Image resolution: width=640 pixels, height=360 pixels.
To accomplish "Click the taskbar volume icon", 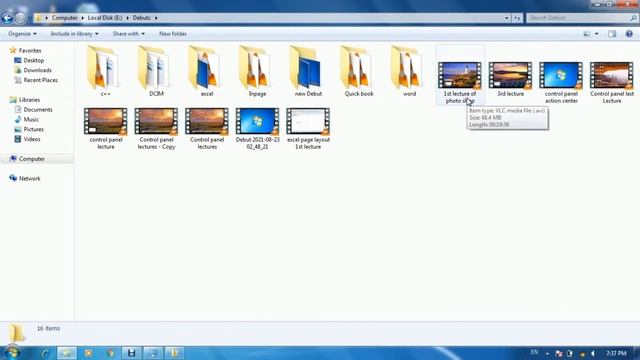I will pyautogui.click(x=593, y=353).
